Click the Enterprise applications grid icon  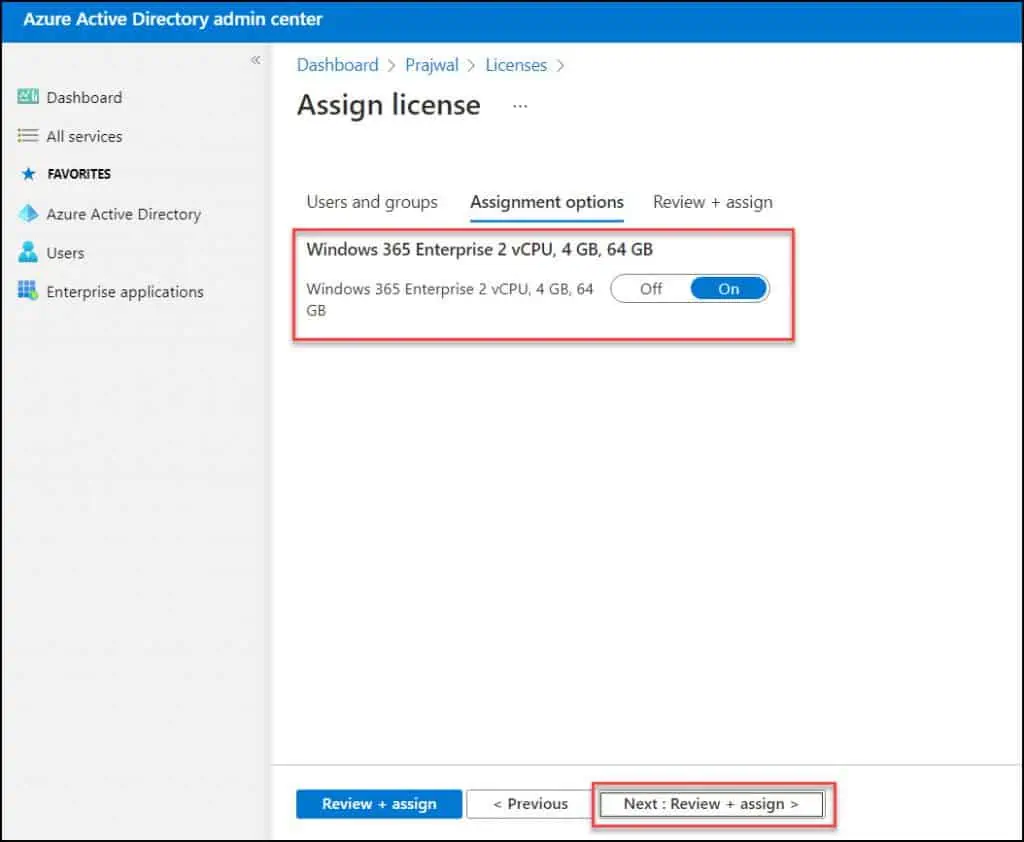point(27,291)
